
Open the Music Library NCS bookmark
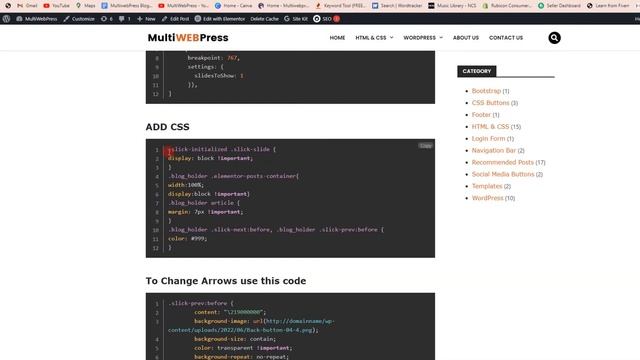click(x=452, y=6)
